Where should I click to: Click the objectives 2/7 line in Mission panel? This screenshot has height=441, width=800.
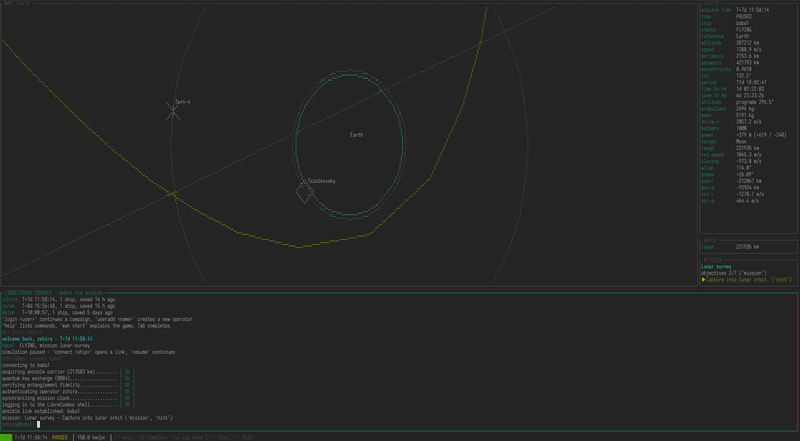734,273
